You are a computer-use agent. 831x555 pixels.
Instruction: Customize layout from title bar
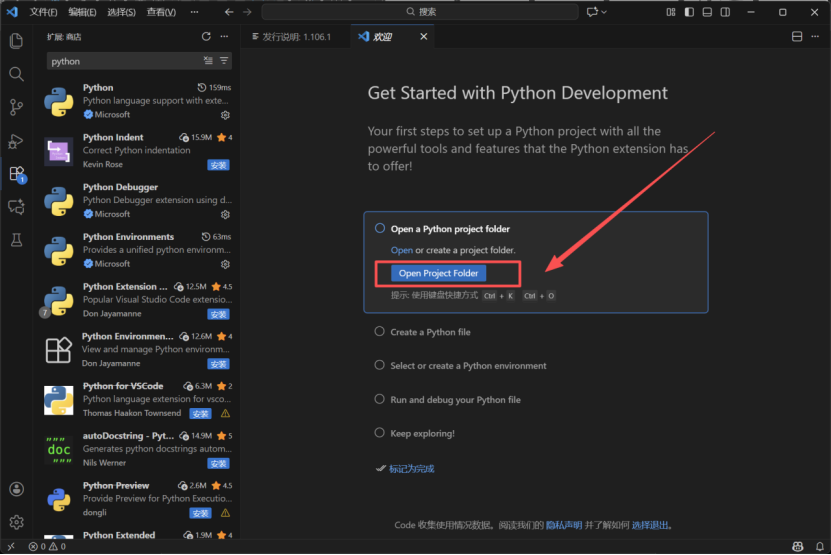671,12
